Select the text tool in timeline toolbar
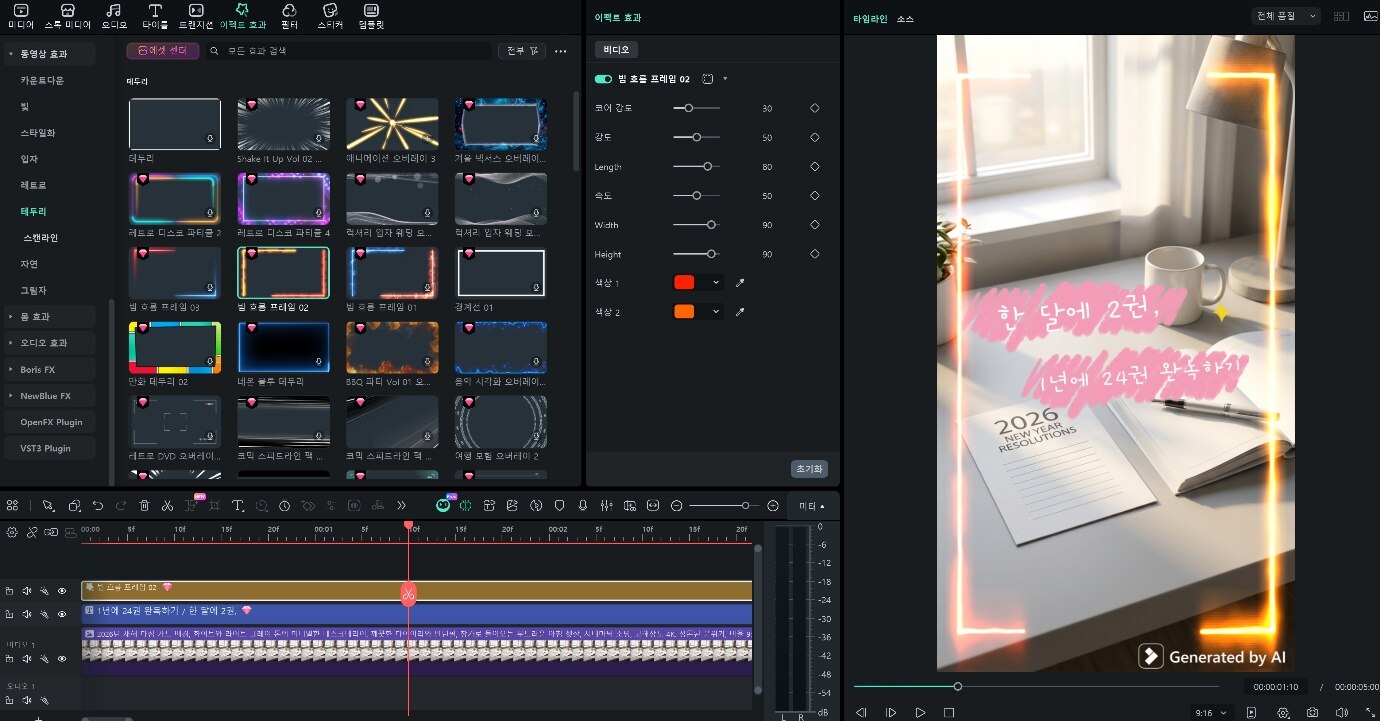Image resolution: width=1380 pixels, height=721 pixels. [x=238, y=506]
